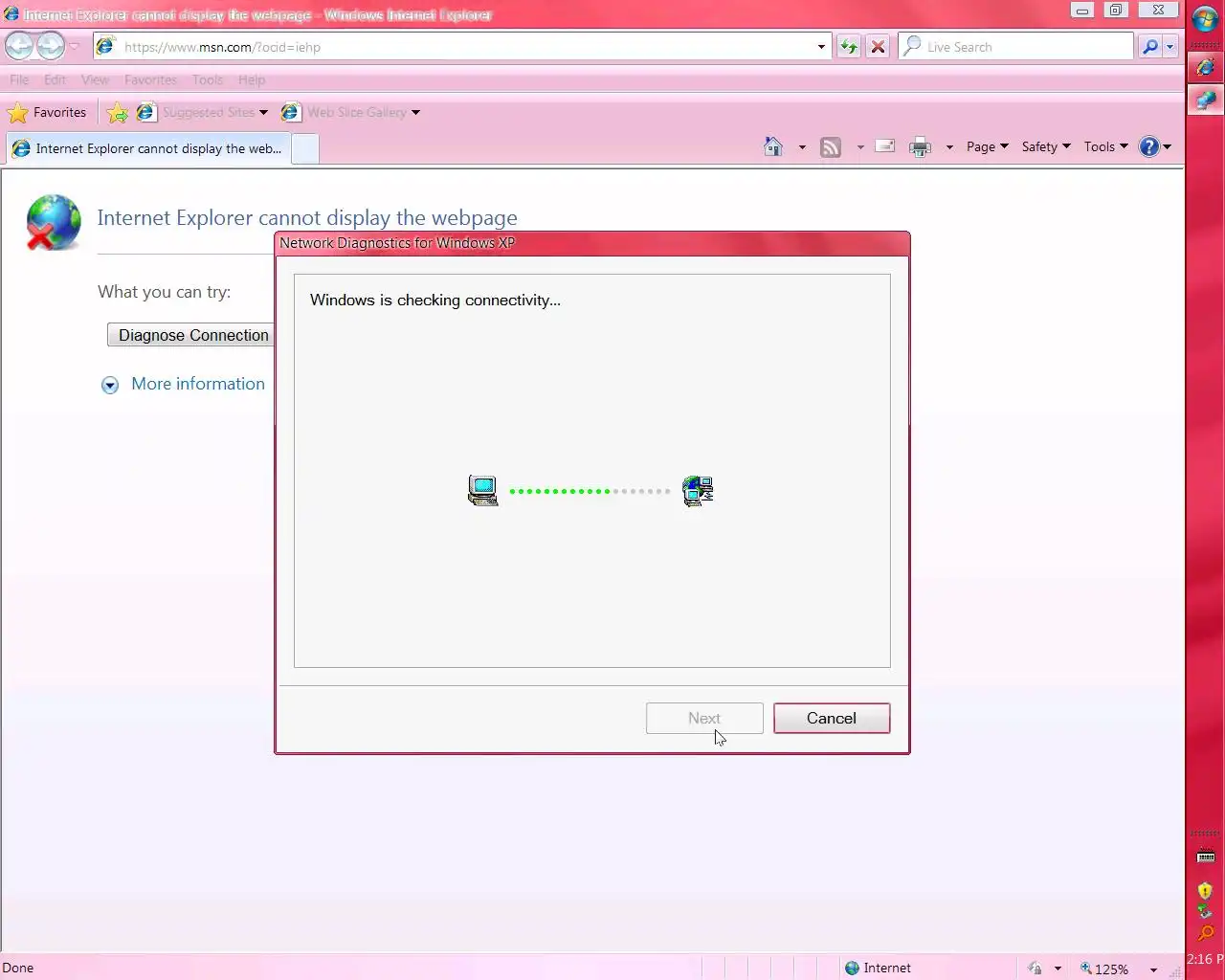The width and height of the screenshot is (1225, 980).
Task: Open the View menu
Action: 95,80
